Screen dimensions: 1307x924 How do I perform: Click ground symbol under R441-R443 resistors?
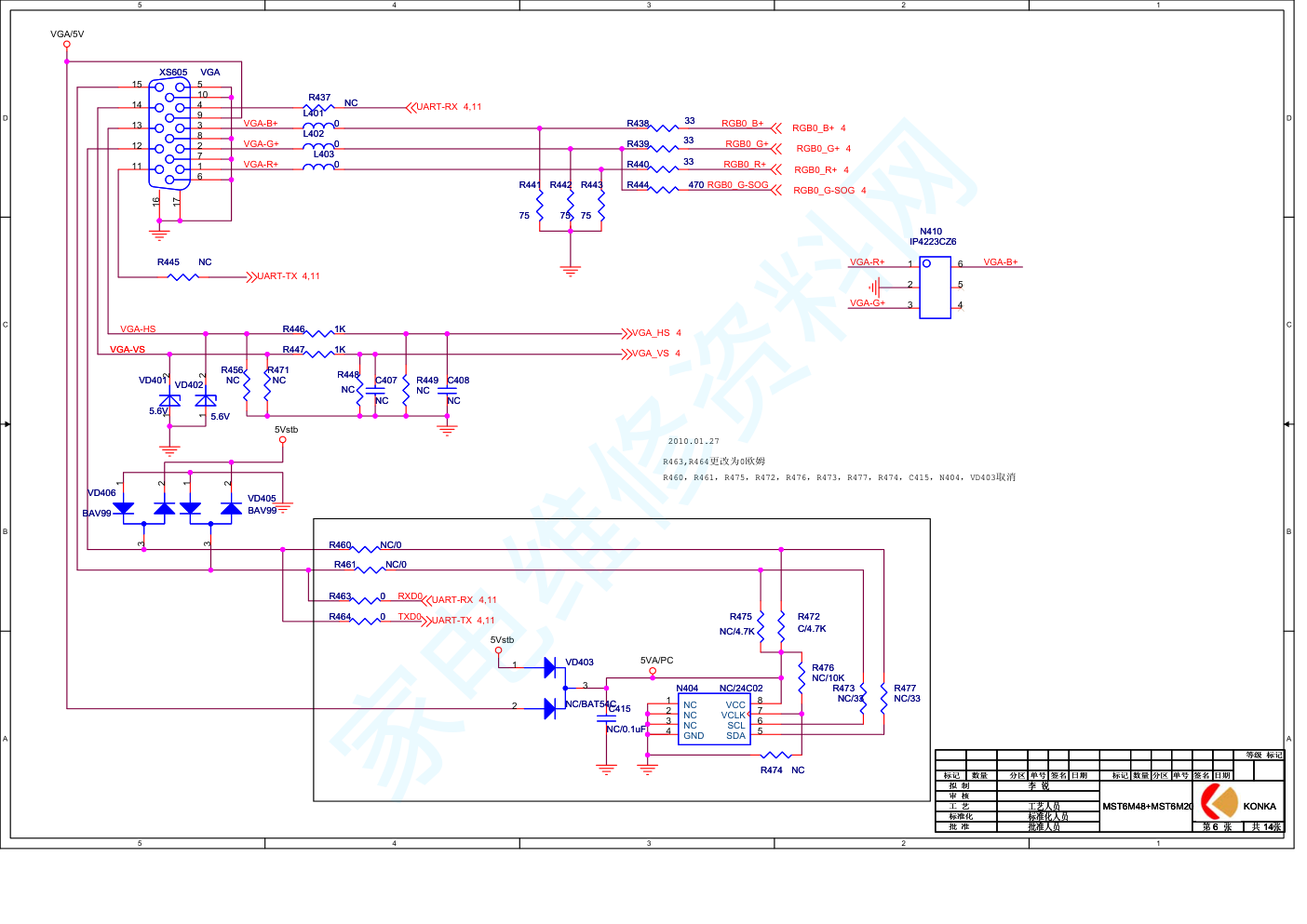[x=571, y=270]
